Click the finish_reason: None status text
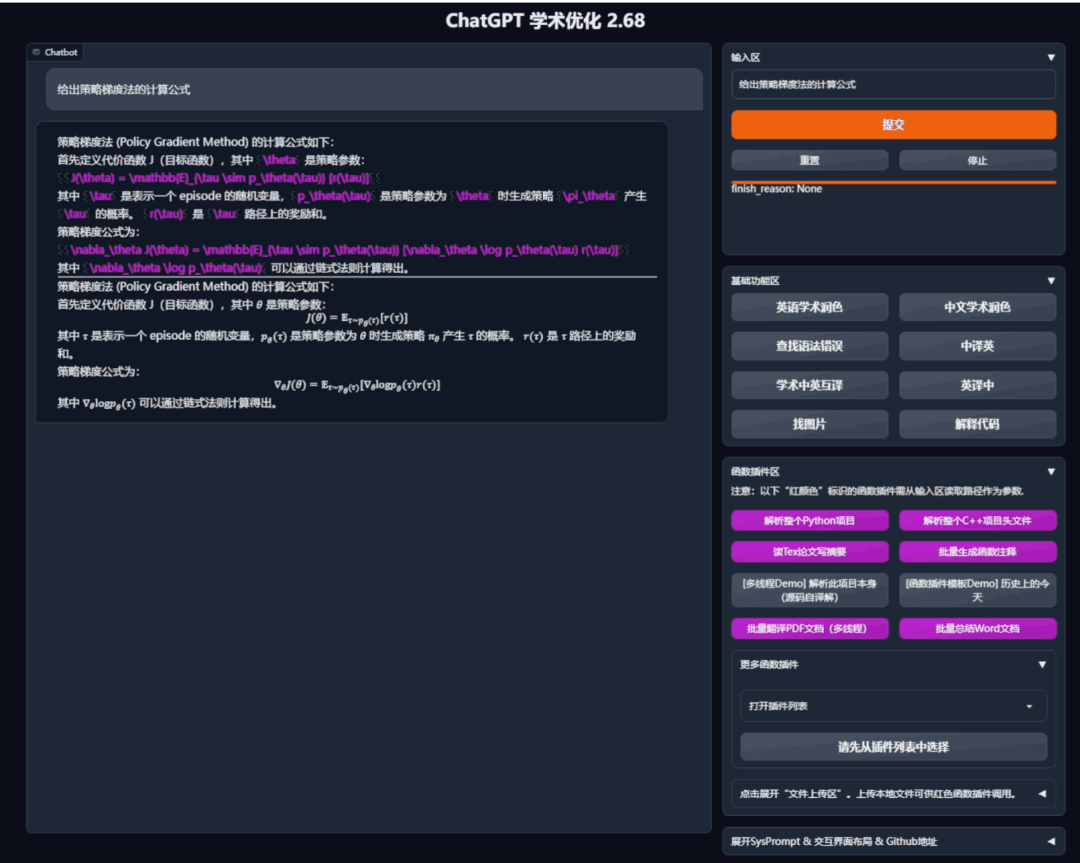Image resolution: width=1080 pixels, height=863 pixels. click(776, 189)
